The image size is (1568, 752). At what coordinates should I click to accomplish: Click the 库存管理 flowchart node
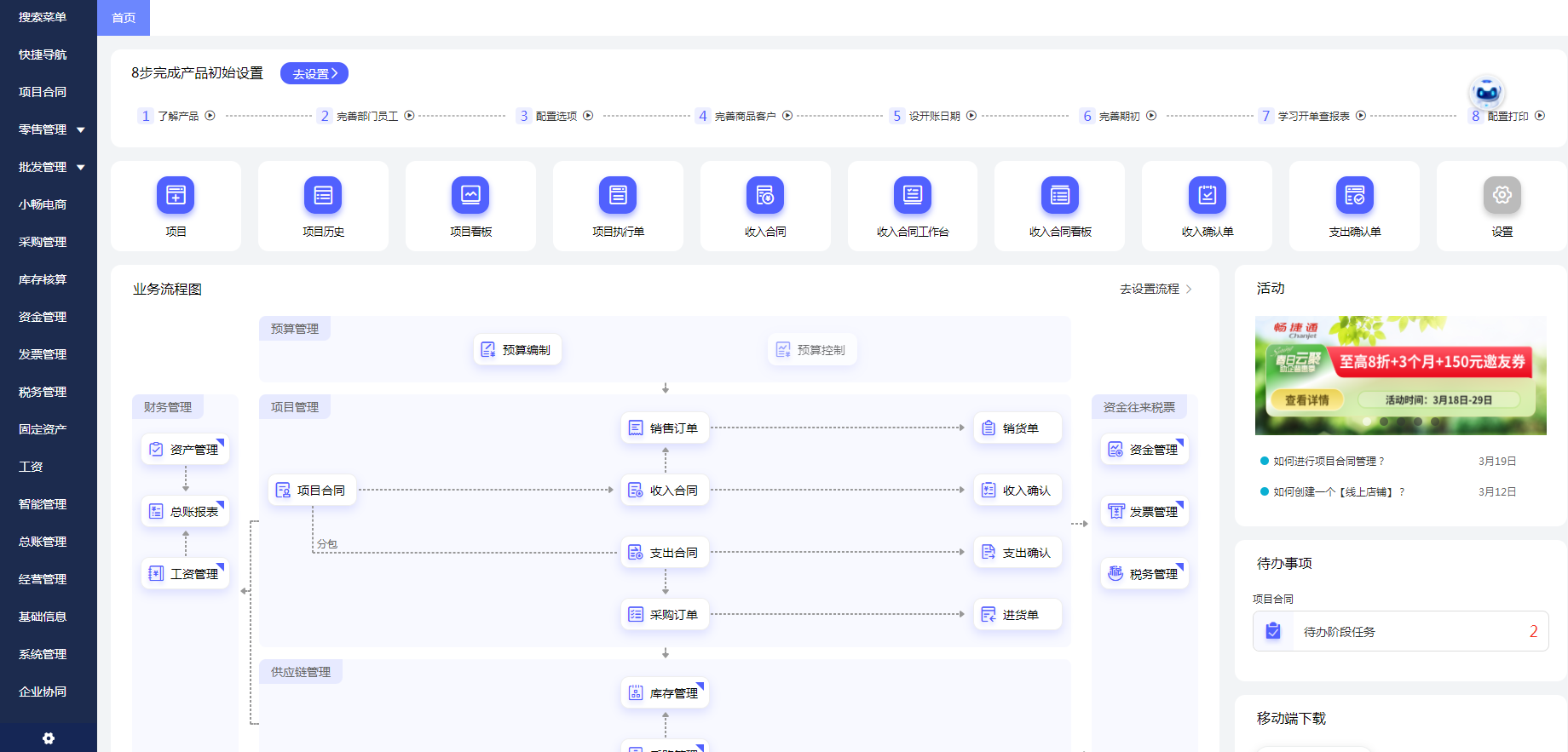665,692
